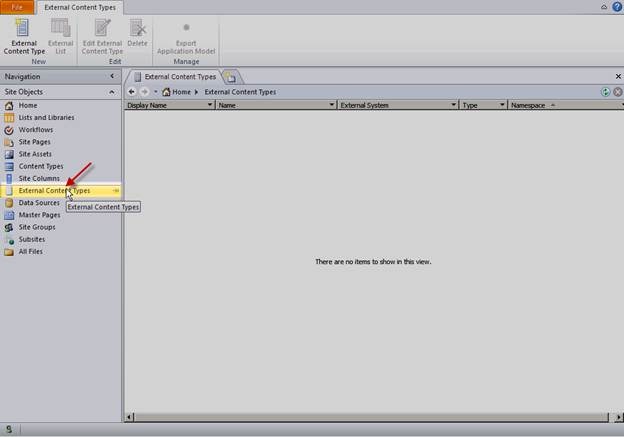Stop loading with the stop icon
The image size is (624, 437).
click(x=618, y=92)
